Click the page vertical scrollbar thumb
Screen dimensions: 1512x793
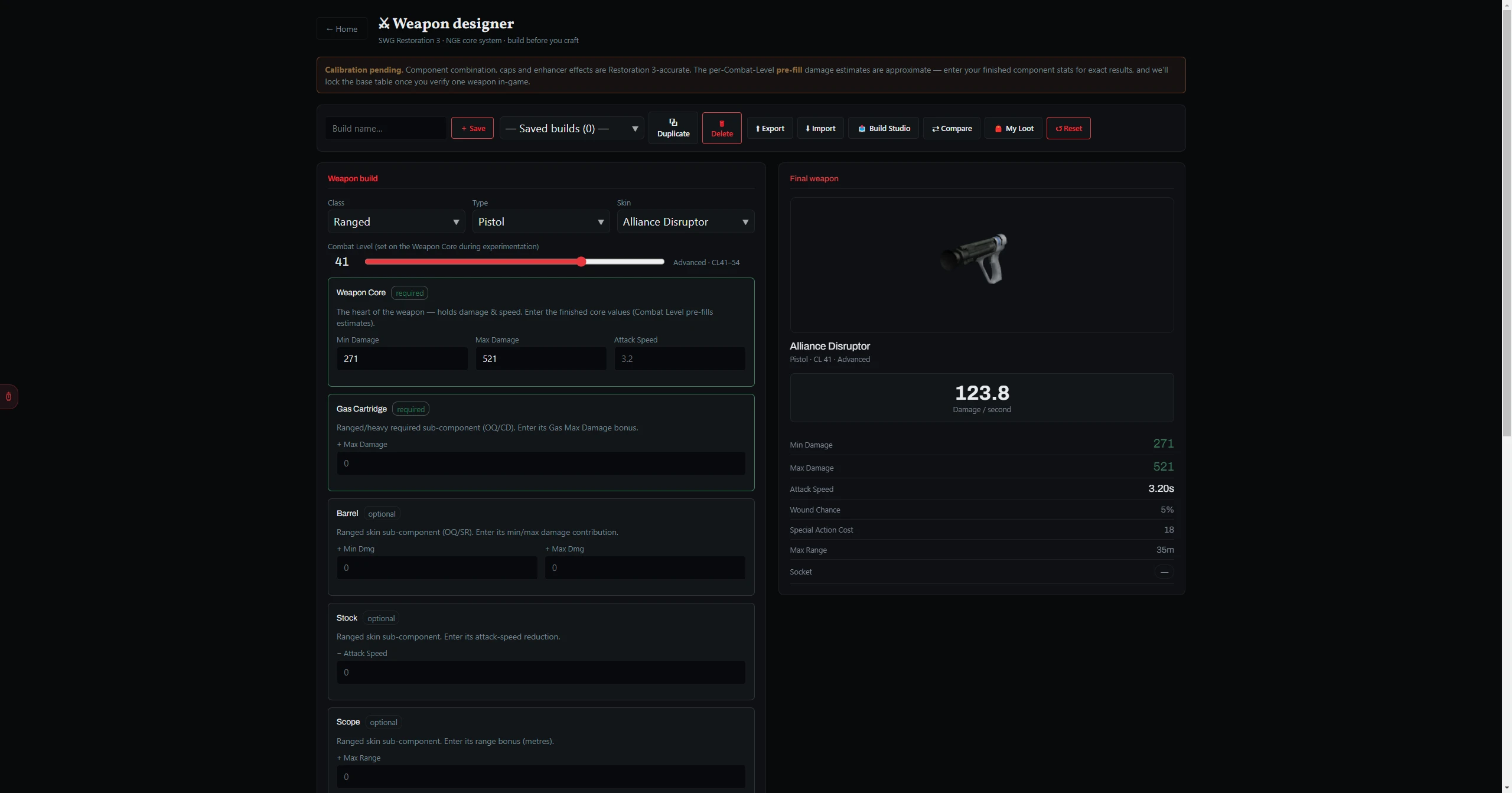click(1507, 222)
